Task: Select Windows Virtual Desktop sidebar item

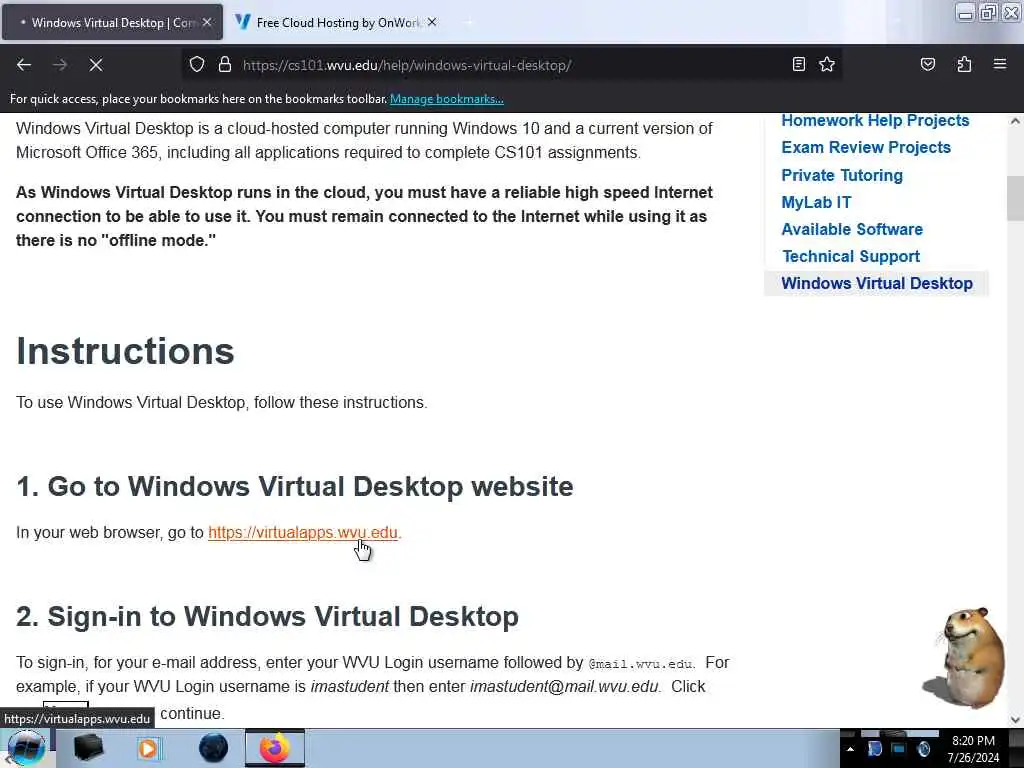Action: tap(876, 283)
